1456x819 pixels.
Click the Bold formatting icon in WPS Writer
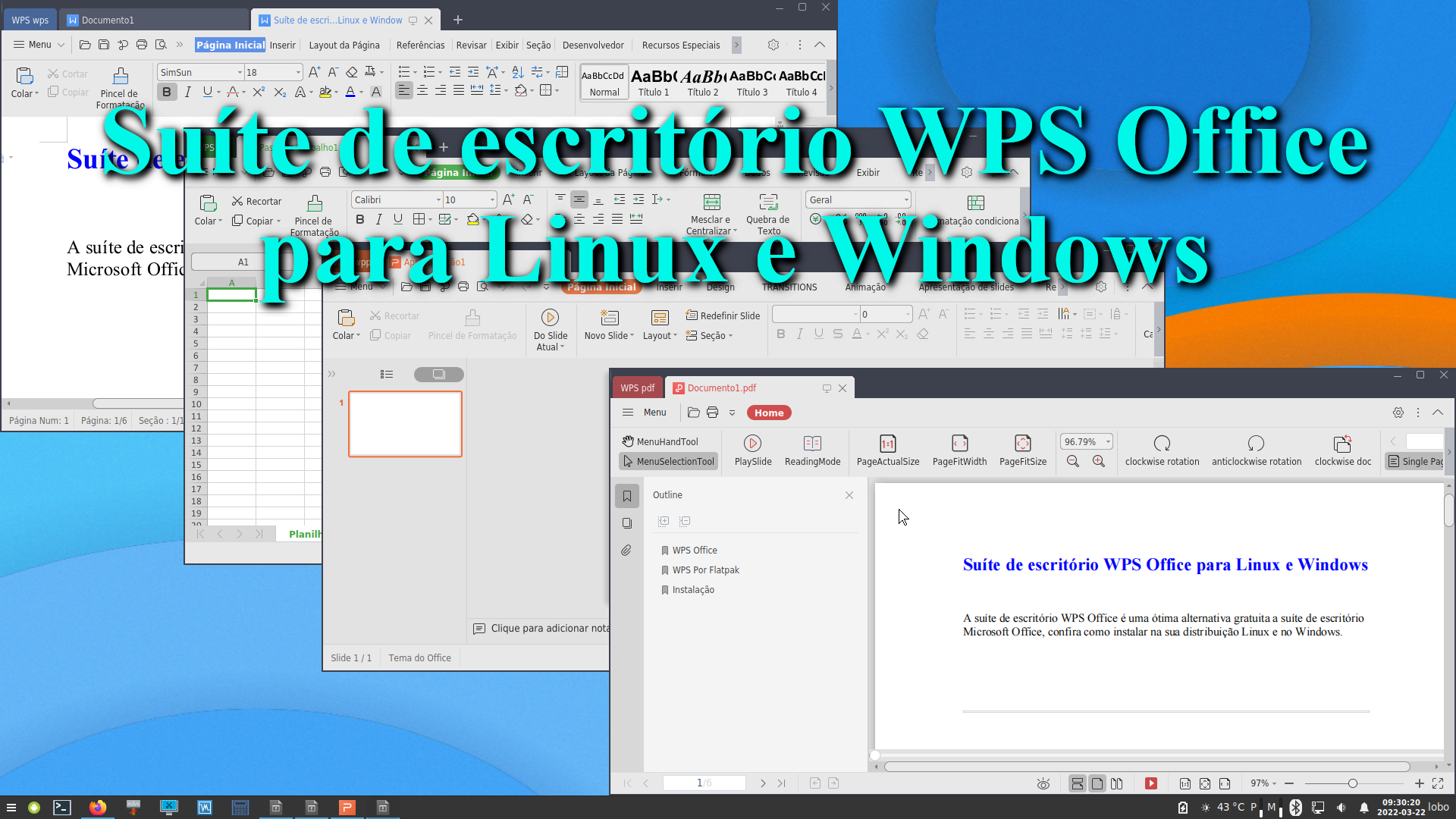166,91
